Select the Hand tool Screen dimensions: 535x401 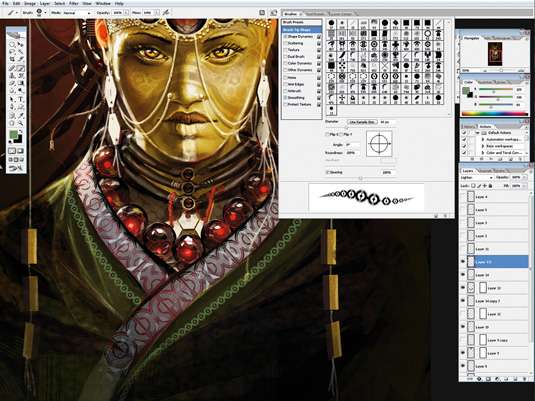[12, 123]
